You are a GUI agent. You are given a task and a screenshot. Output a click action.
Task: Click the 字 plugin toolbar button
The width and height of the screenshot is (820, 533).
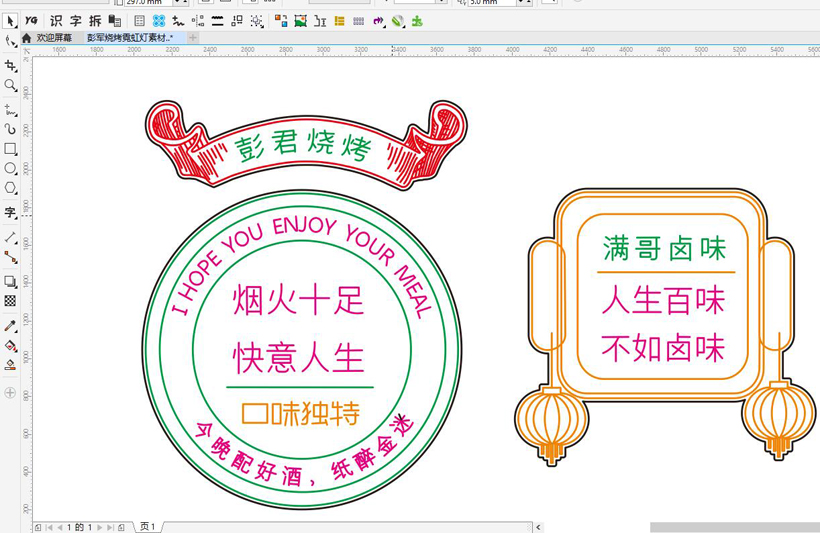click(x=76, y=21)
